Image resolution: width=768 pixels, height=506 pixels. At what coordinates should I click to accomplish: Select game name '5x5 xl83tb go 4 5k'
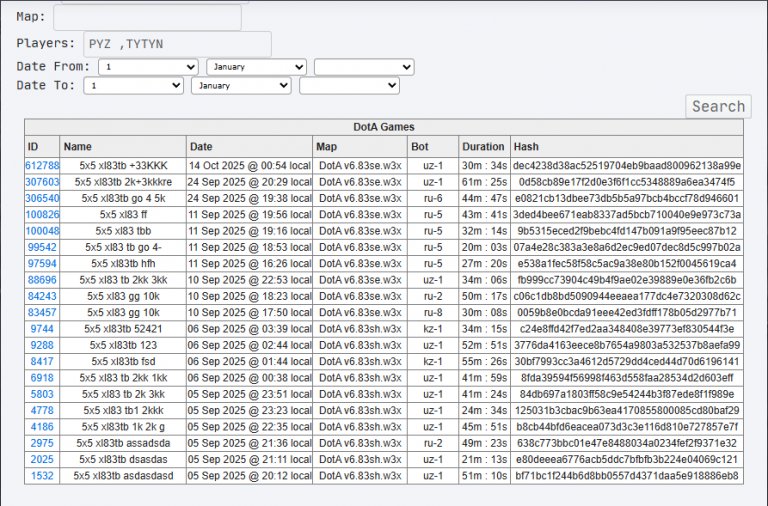(x=123, y=198)
